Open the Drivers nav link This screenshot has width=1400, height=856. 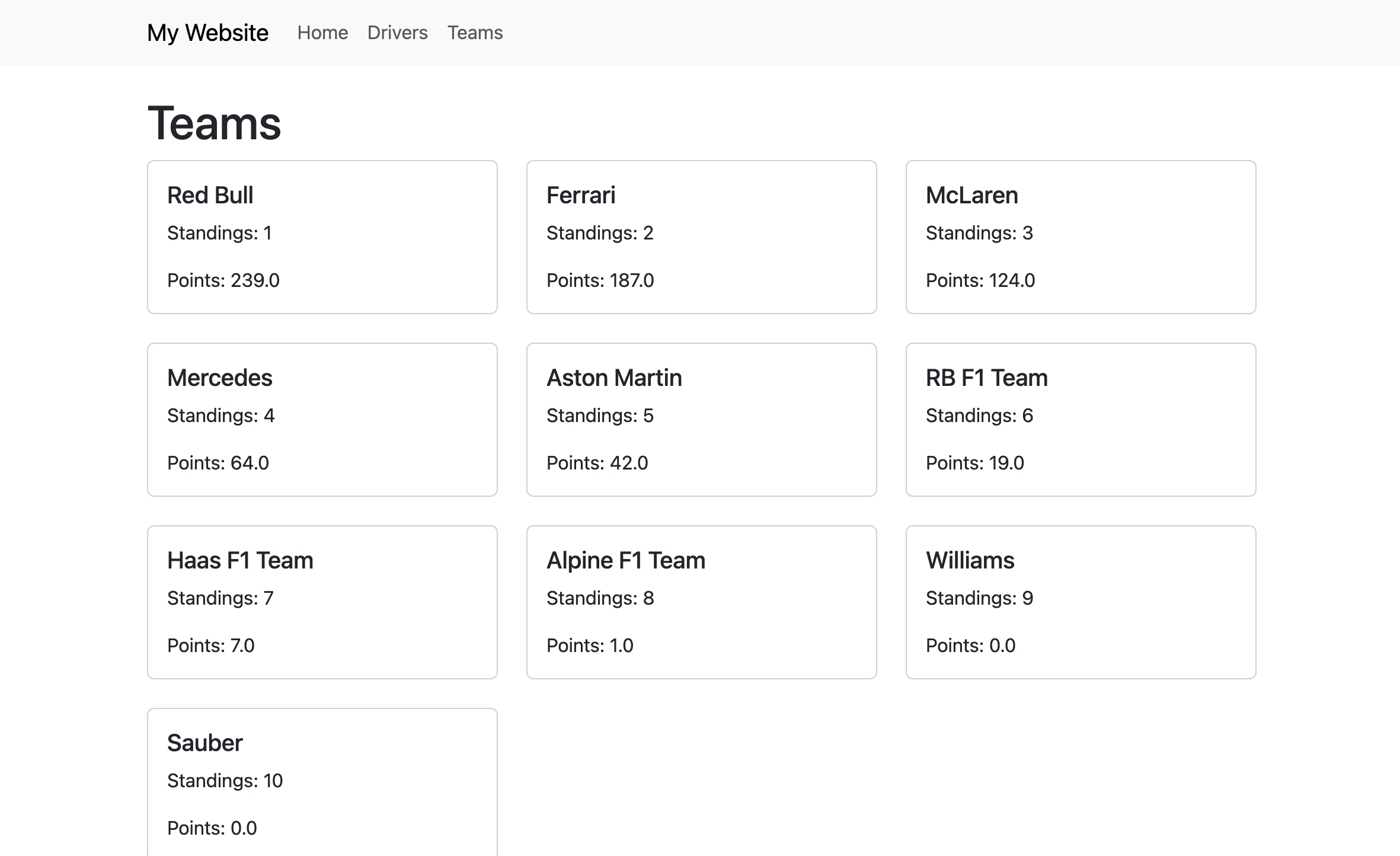tap(397, 33)
